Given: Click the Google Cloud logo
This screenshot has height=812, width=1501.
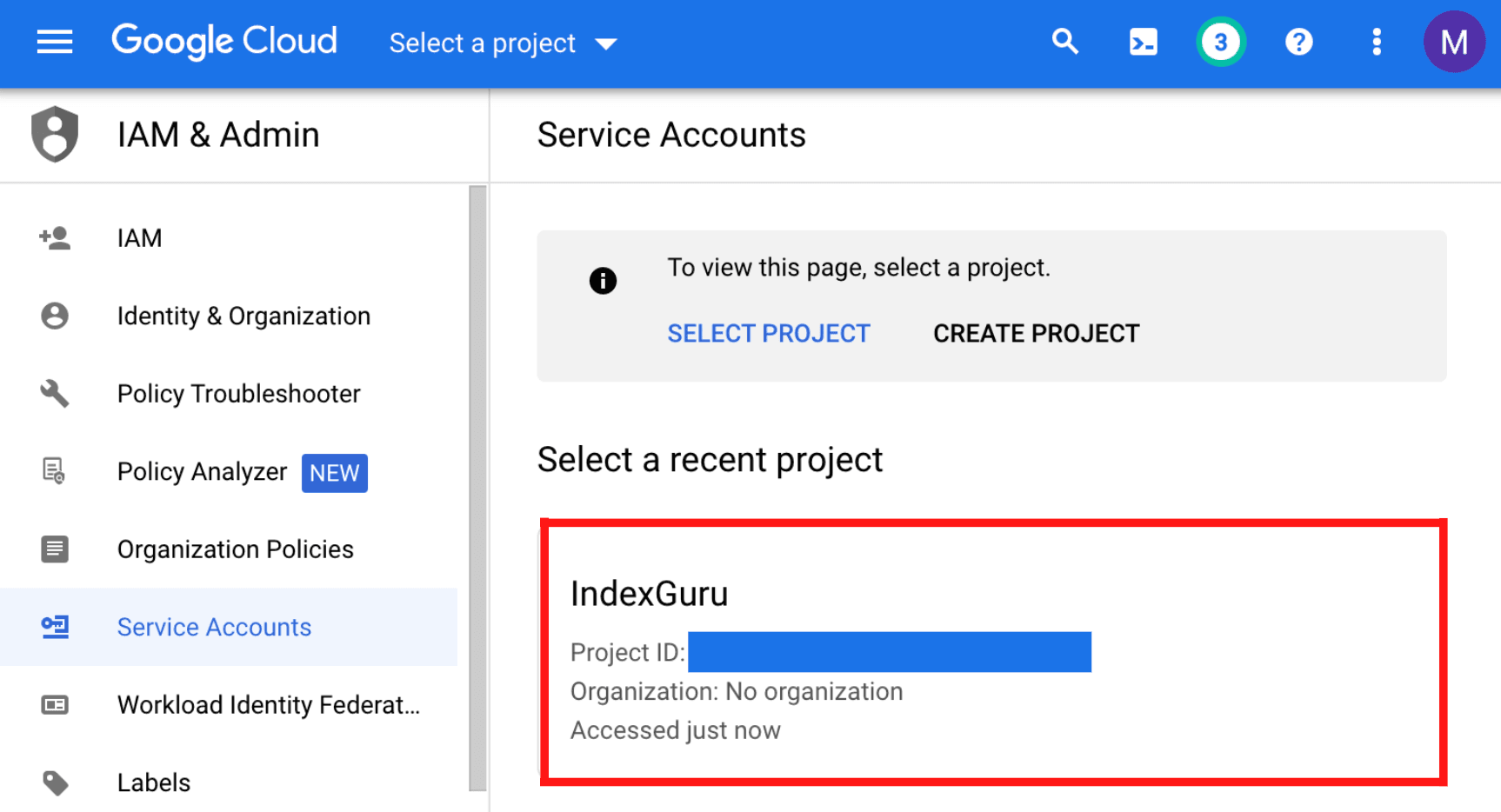Looking at the screenshot, I should (x=224, y=41).
